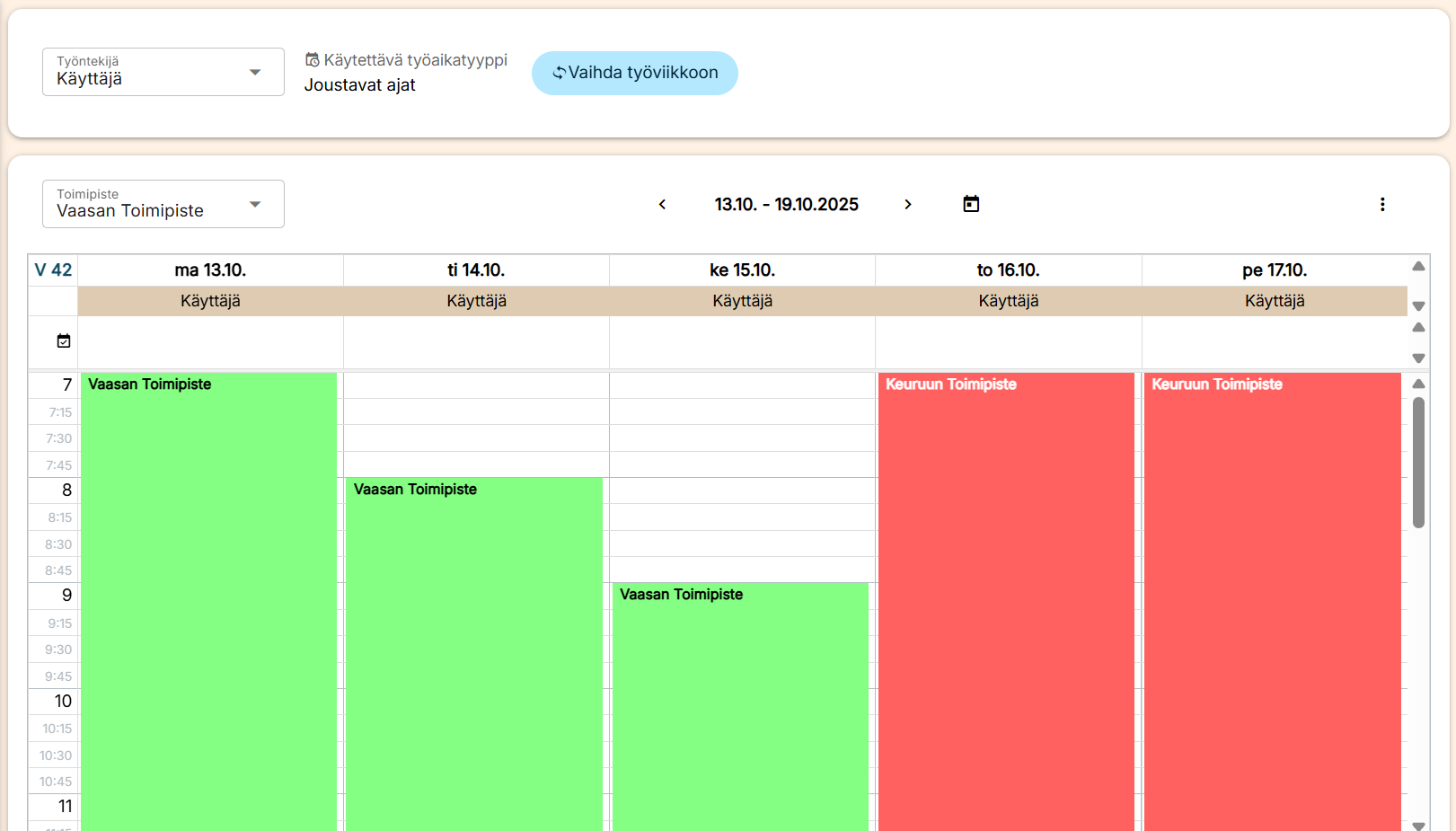Select the ma 13.10. day header

pos(210,270)
